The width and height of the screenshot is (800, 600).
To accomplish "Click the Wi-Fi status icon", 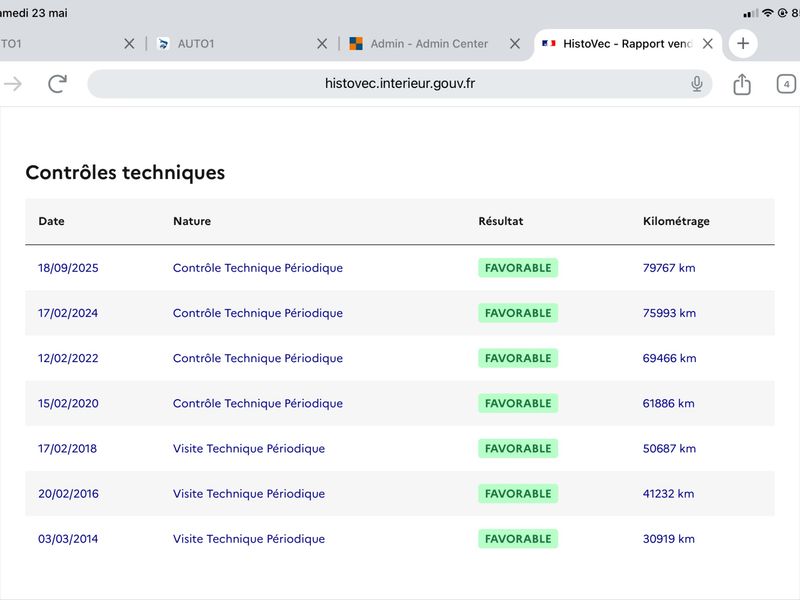I will click(767, 13).
